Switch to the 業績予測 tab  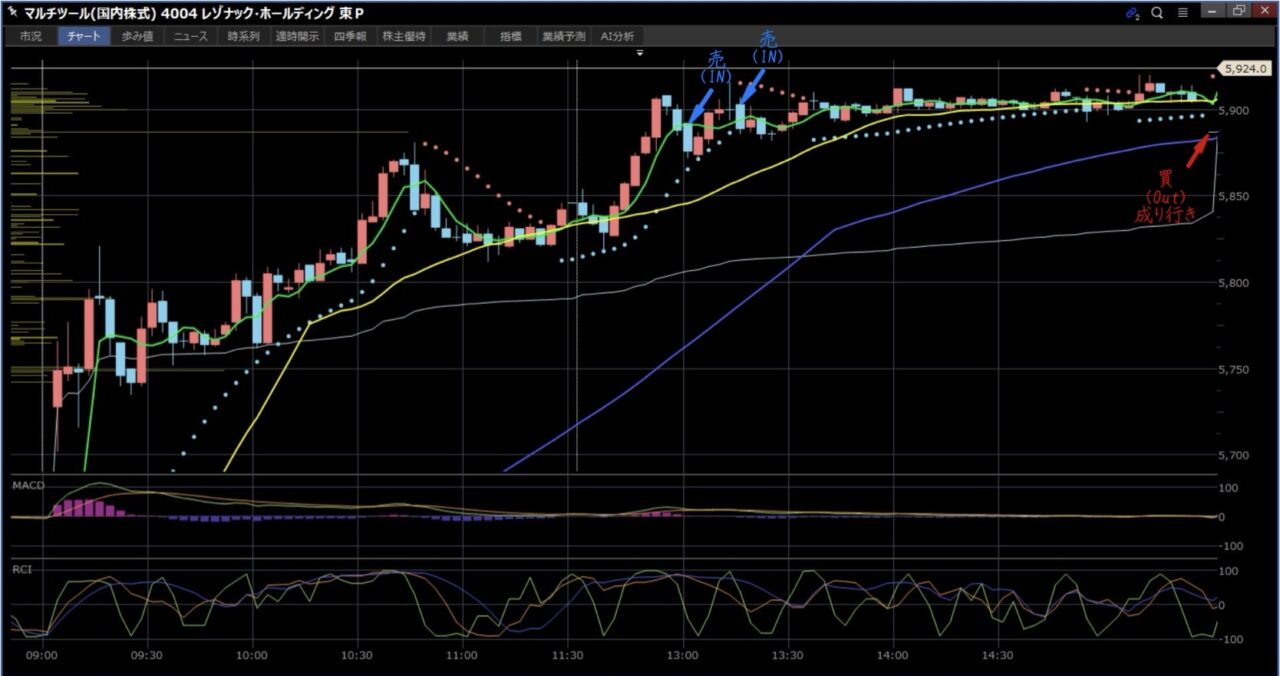(x=563, y=36)
